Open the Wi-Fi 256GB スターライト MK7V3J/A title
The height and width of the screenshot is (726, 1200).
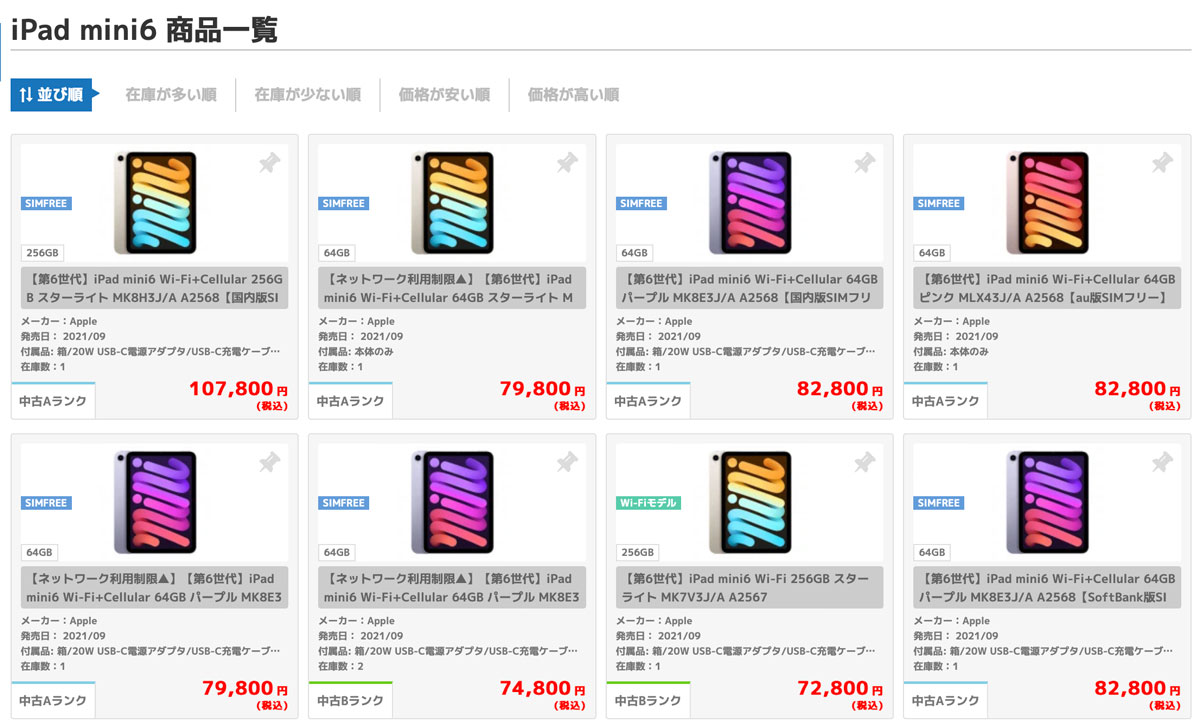pos(750,588)
